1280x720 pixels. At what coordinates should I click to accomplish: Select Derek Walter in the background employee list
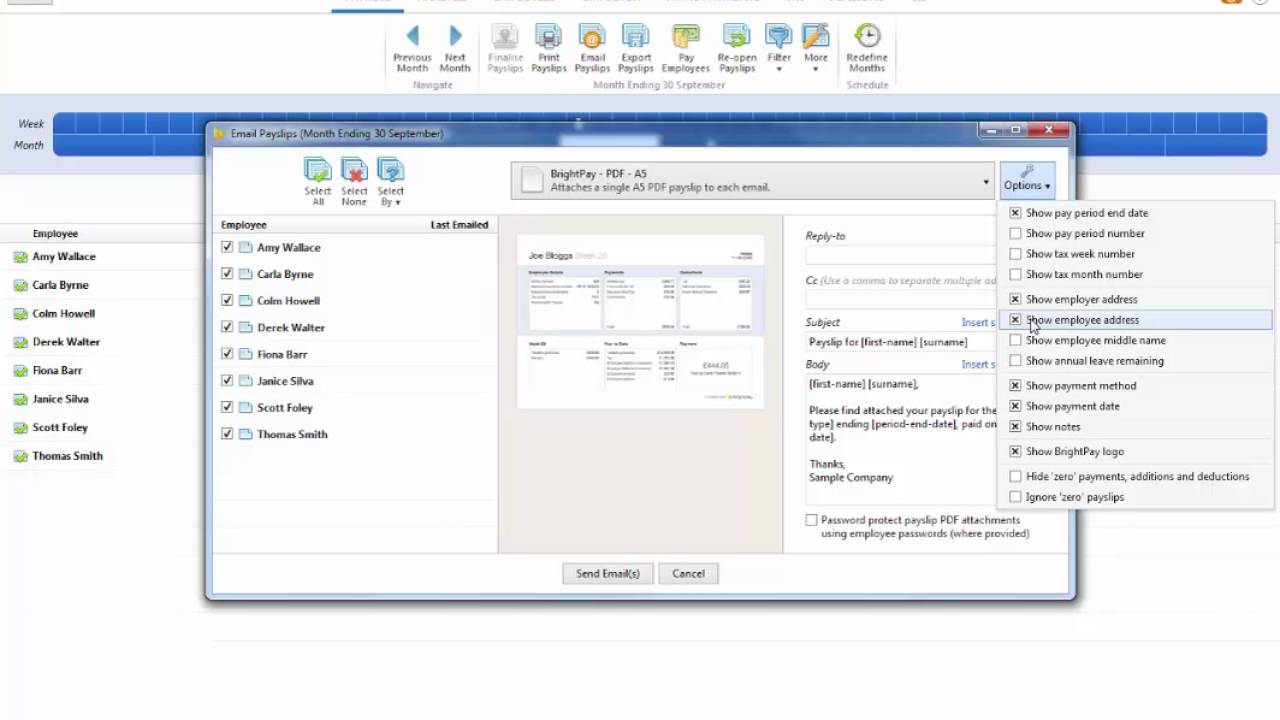(x=66, y=342)
